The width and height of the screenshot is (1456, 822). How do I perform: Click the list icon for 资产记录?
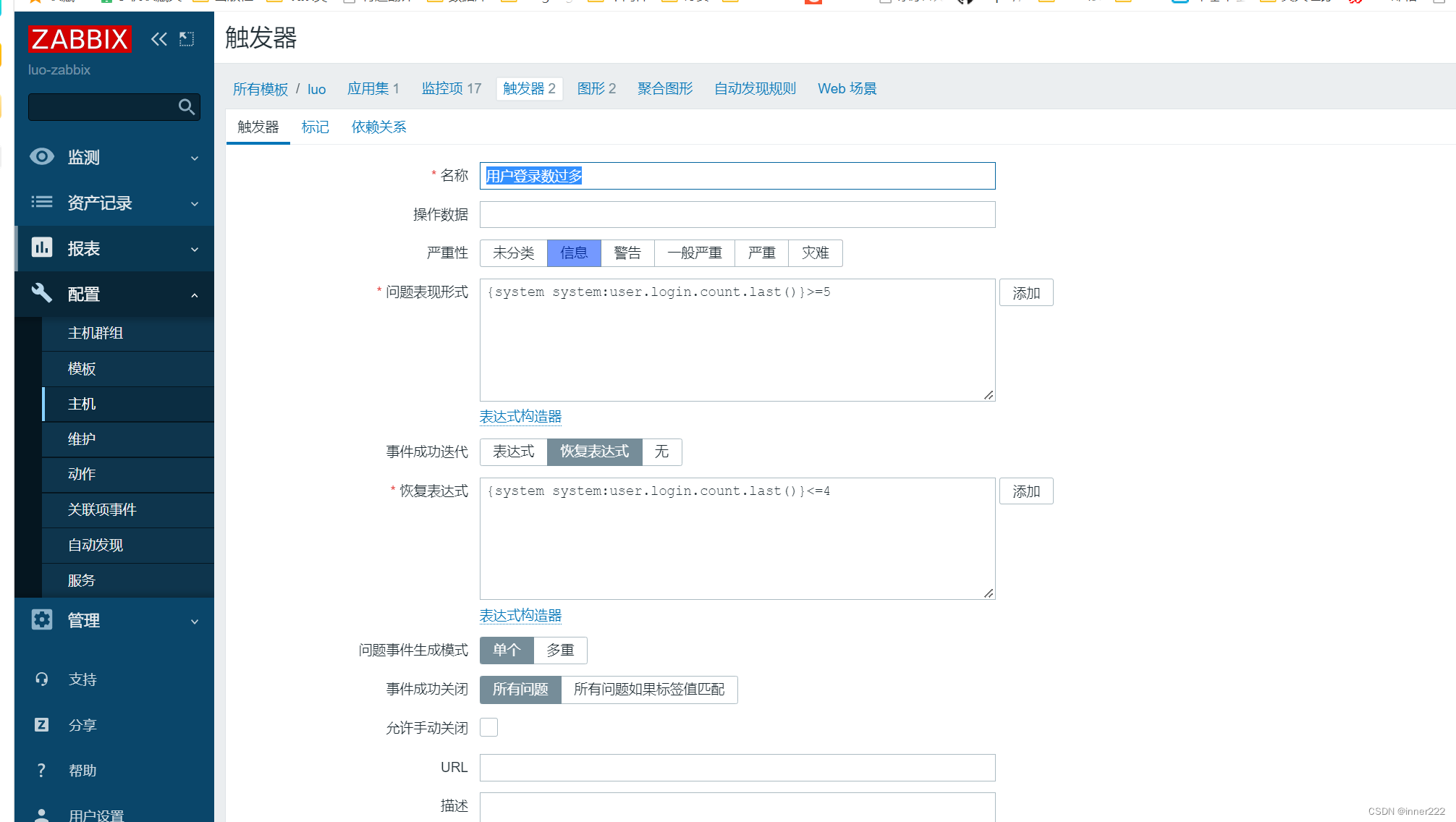click(x=42, y=202)
